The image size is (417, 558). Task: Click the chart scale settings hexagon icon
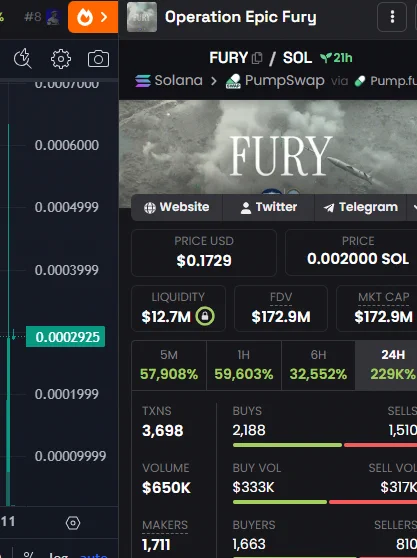(x=73, y=523)
